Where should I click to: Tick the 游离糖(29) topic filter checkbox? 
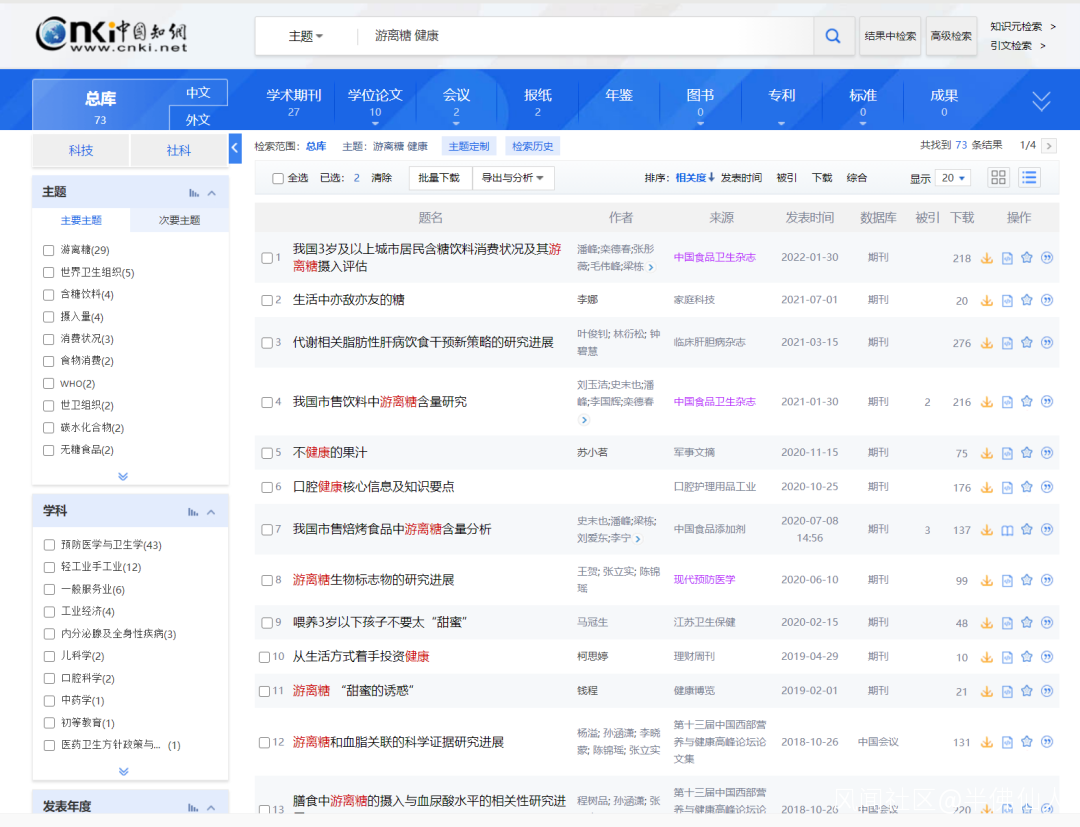(x=48, y=250)
